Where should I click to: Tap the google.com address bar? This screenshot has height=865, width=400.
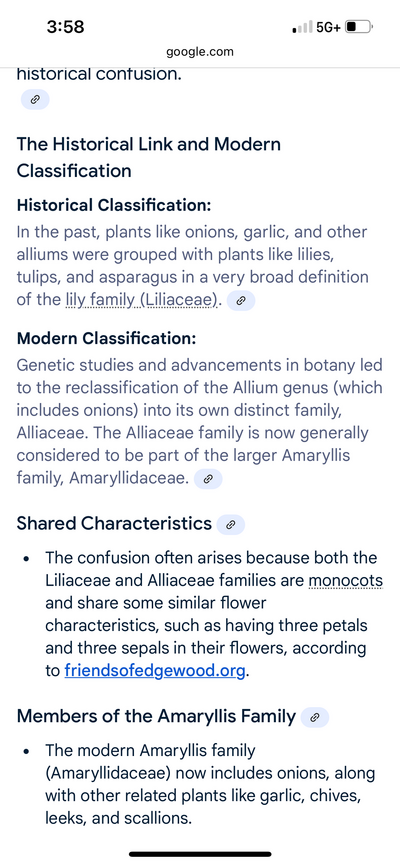[200, 52]
